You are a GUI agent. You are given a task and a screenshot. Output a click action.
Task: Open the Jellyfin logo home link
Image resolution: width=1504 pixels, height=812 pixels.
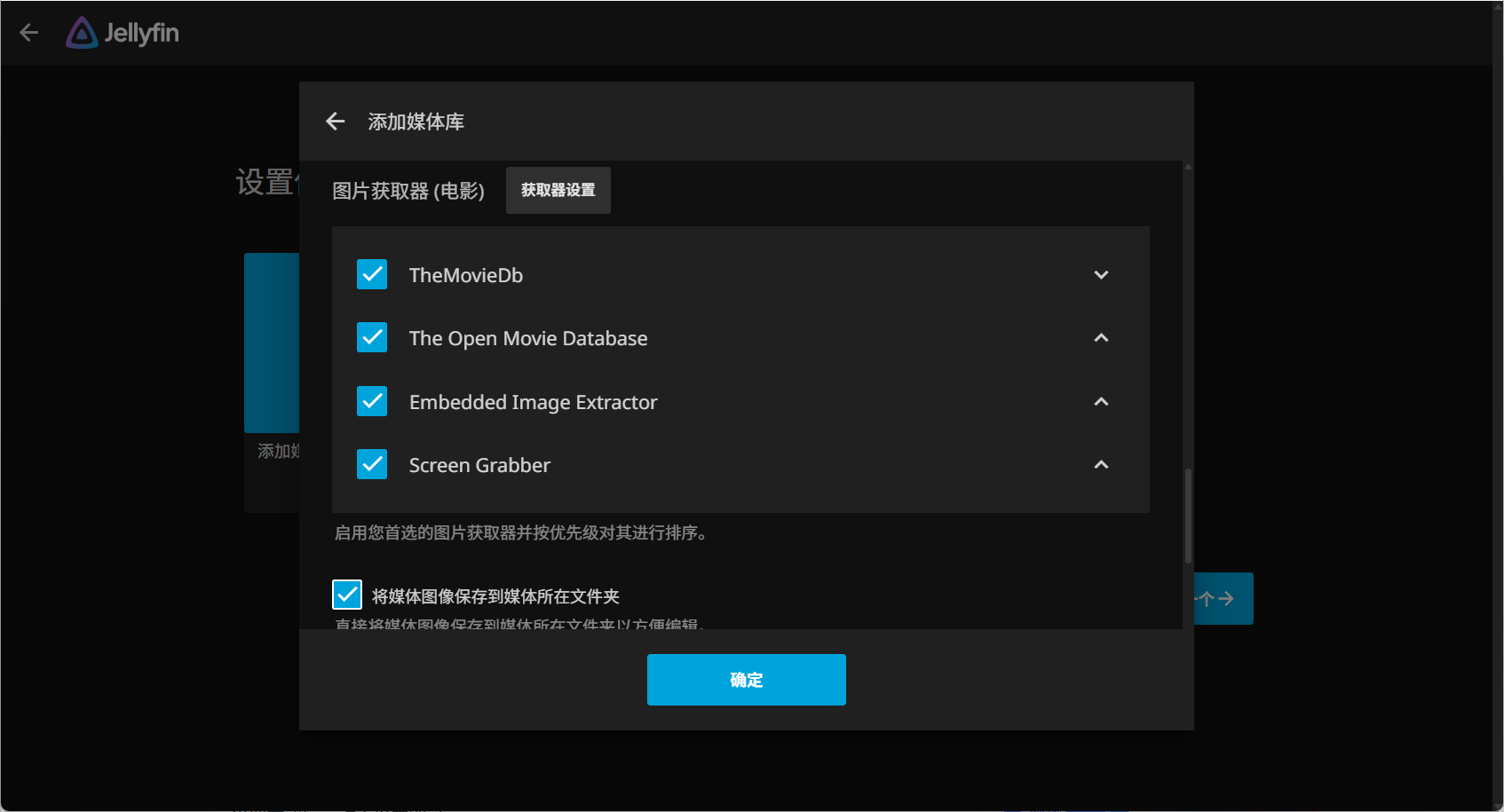[123, 33]
